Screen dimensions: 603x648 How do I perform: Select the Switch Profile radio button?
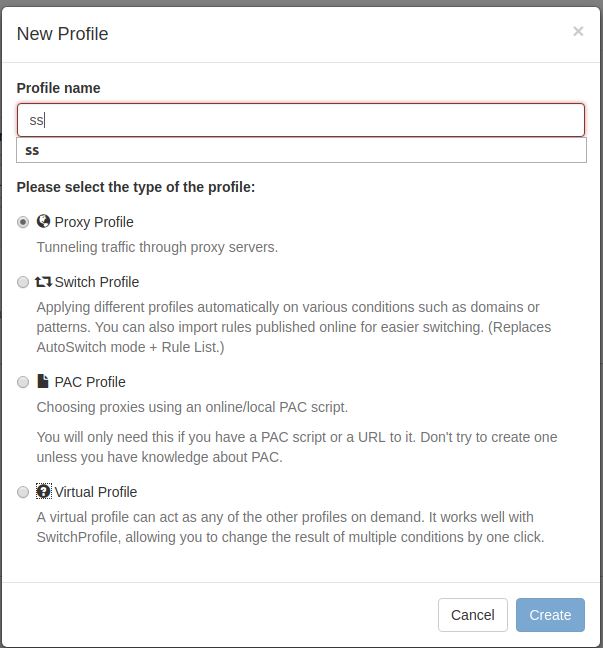tap(23, 282)
